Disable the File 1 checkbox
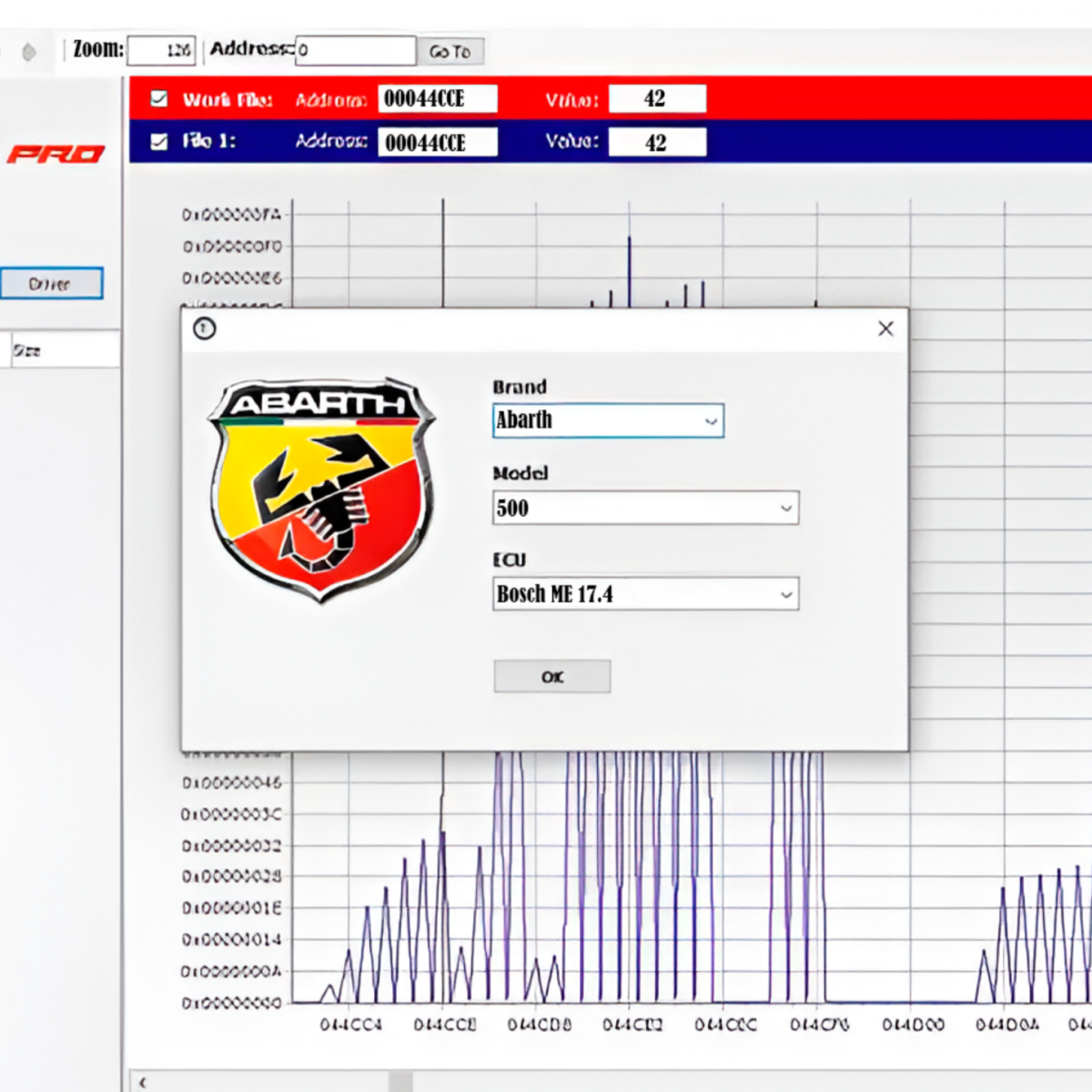Image resolution: width=1092 pixels, height=1092 pixels. [157, 142]
